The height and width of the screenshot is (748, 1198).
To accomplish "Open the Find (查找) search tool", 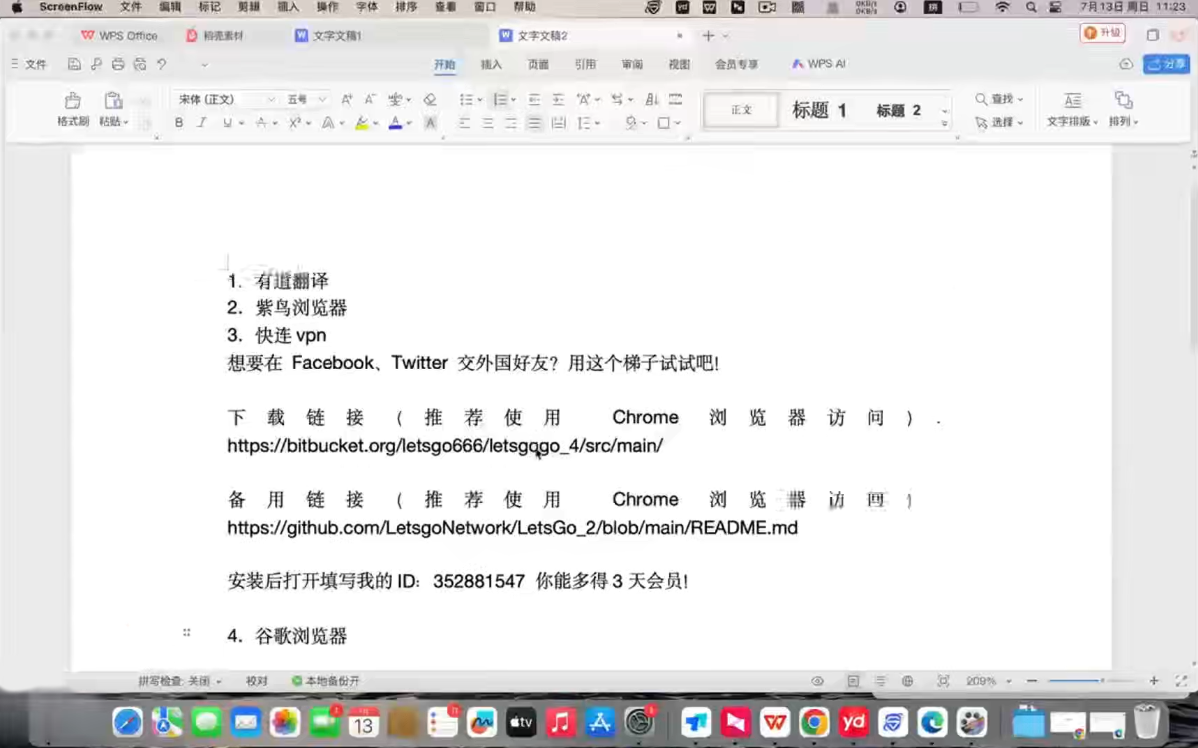I will pos(999,99).
